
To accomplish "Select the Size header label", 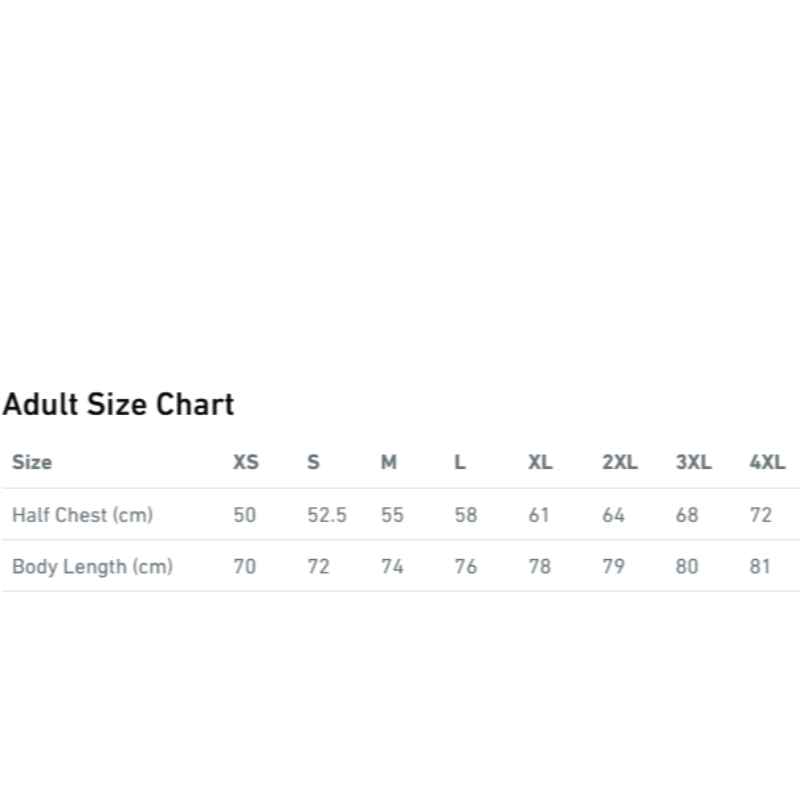I will pyautogui.click(x=32, y=462).
